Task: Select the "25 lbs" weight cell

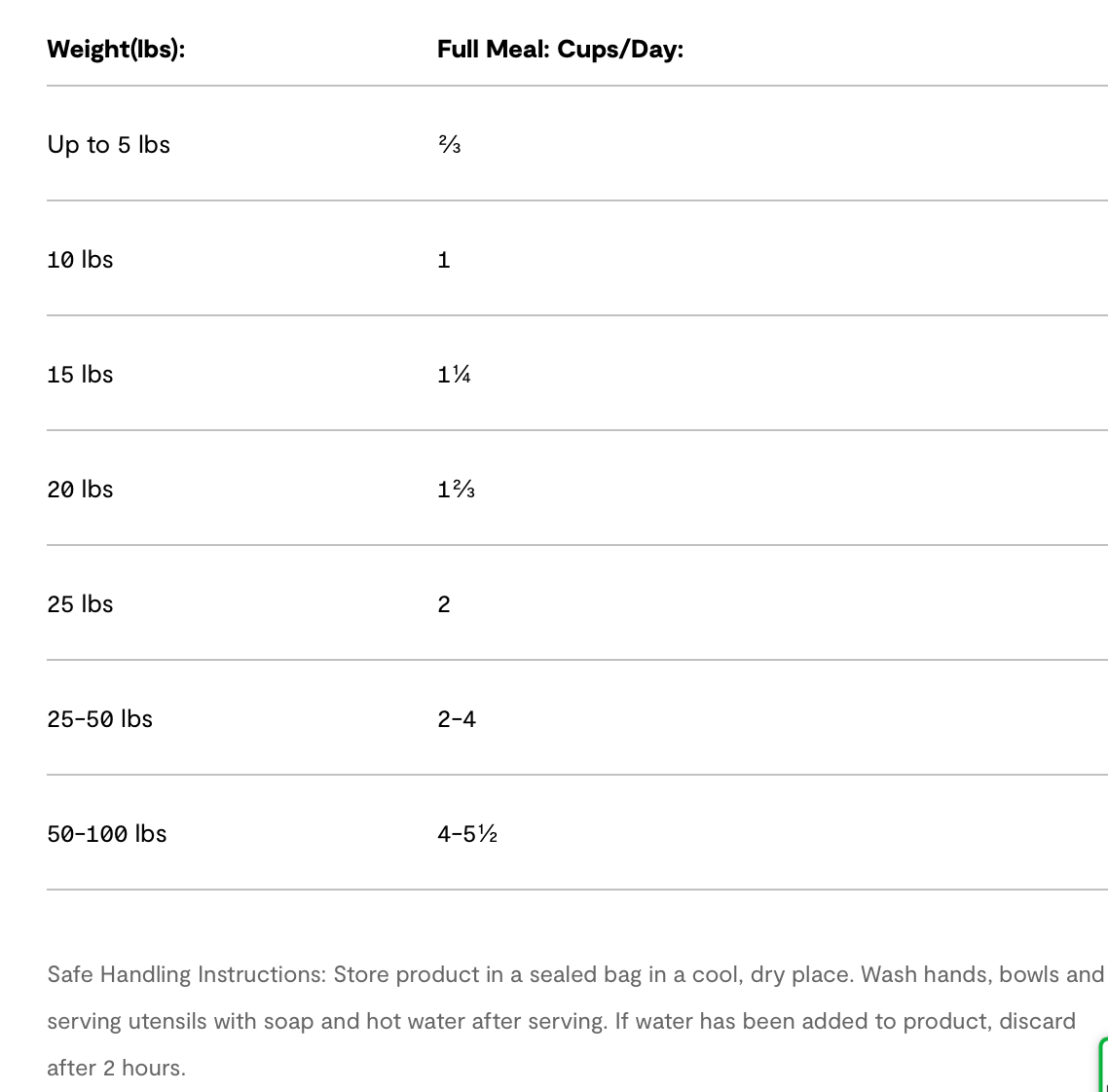Action: (x=80, y=604)
